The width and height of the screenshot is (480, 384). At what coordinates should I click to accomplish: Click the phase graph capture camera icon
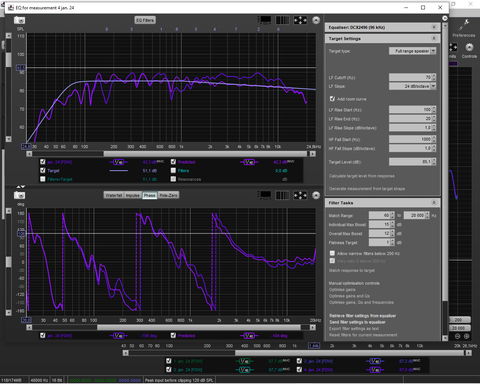(x=19, y=195)
